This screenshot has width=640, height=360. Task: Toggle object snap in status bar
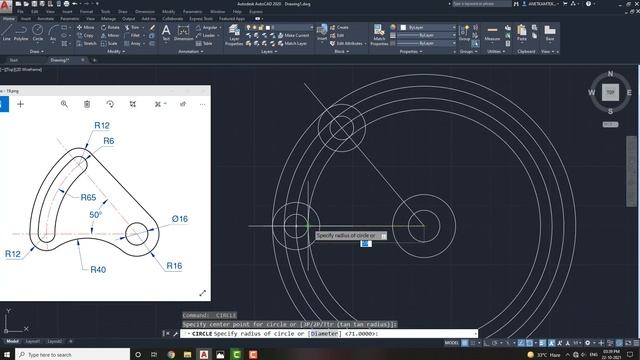(529, 343)
